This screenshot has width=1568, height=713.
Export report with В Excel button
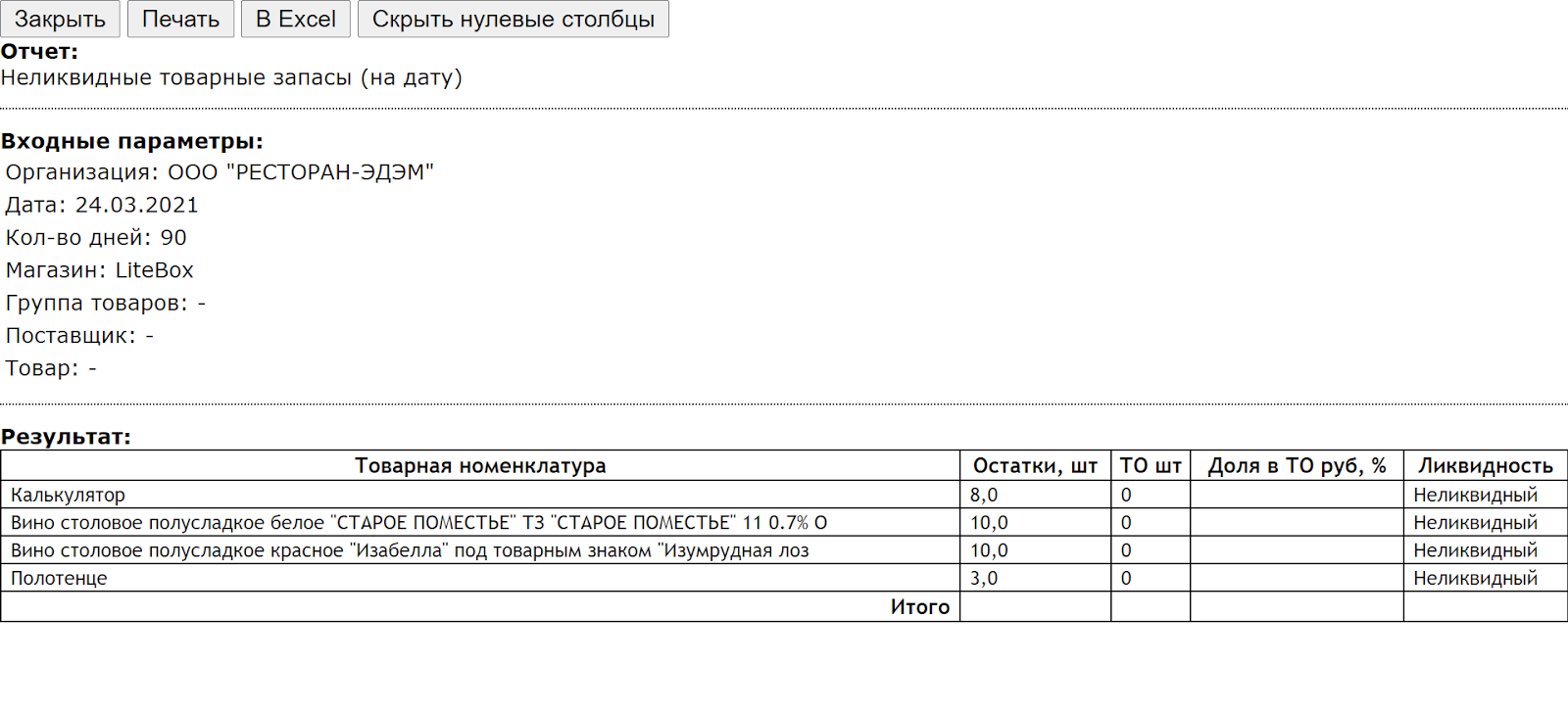point(295,19)
